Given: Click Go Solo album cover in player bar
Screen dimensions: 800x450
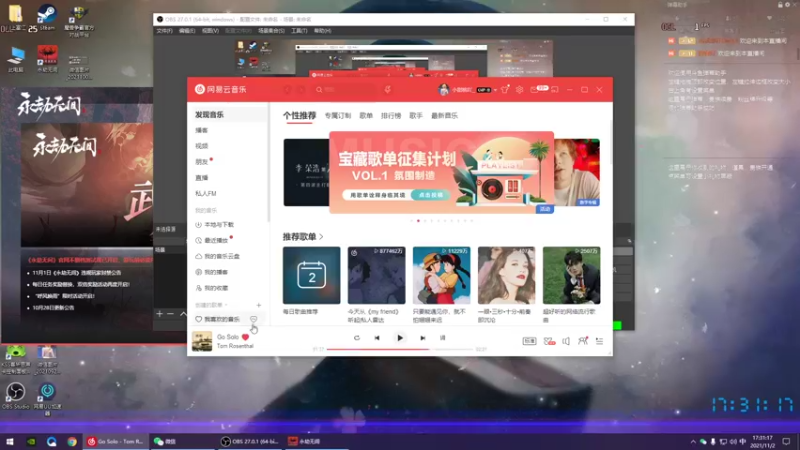Looking at the screenshot, I should (x=202, y=341).
